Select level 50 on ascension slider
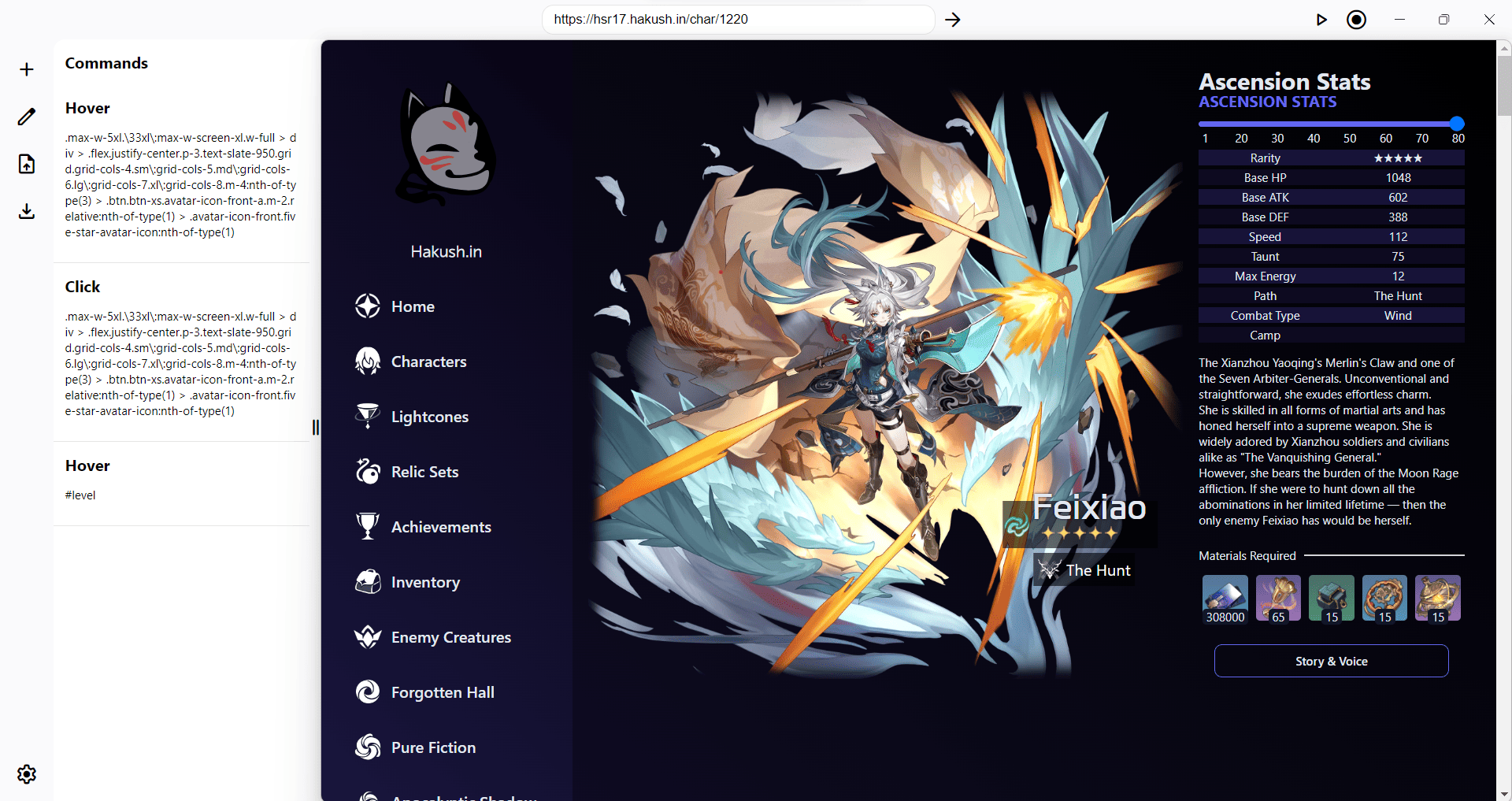1512x801 pixels. pyautogui.click(x=1350, y=139)
